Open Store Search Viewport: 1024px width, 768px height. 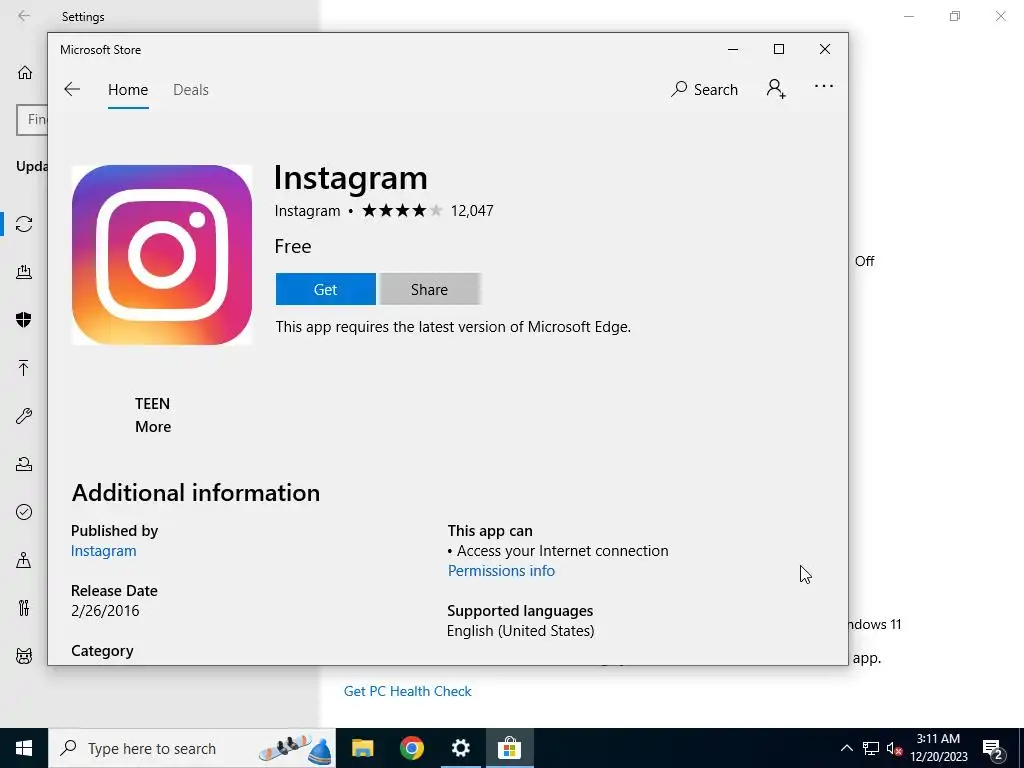pyautogui.click(x=704, y=89)
